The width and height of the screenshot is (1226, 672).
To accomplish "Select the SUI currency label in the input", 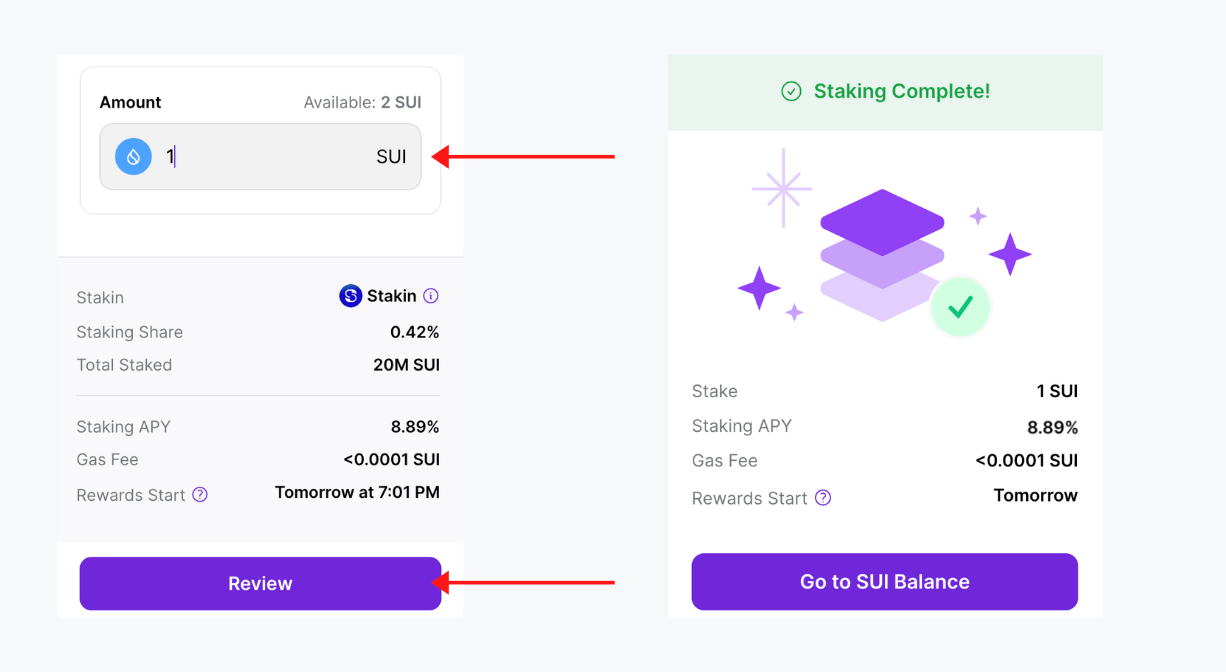I will pos(391,156).
